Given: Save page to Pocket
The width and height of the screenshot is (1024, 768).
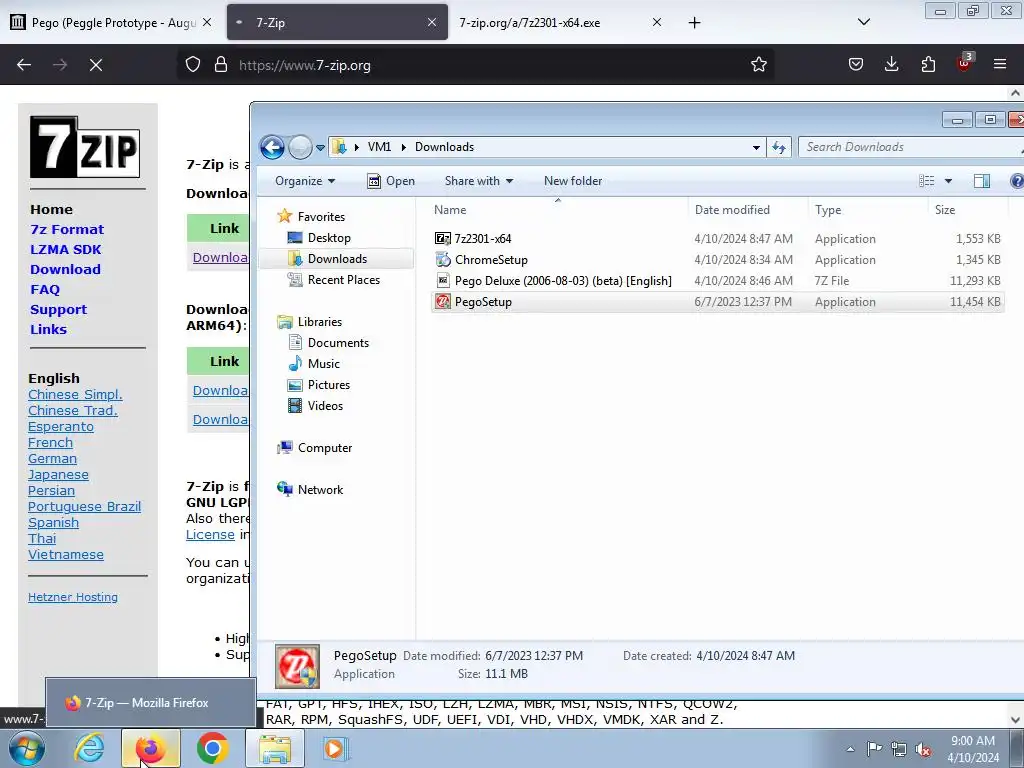Looking at the screenshot, I should click(856, 65).
